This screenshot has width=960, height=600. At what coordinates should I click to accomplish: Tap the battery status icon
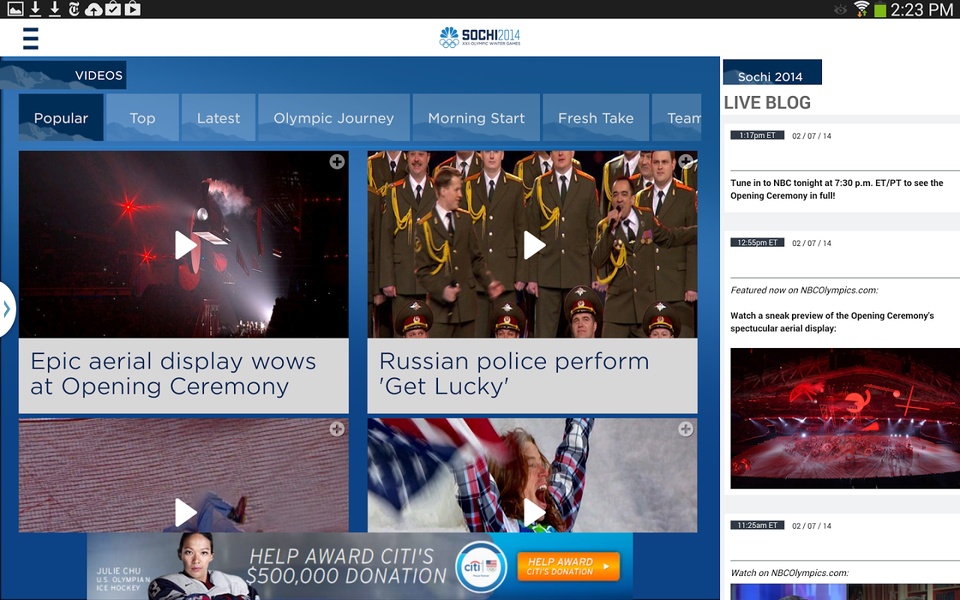[x=880, y=9]
